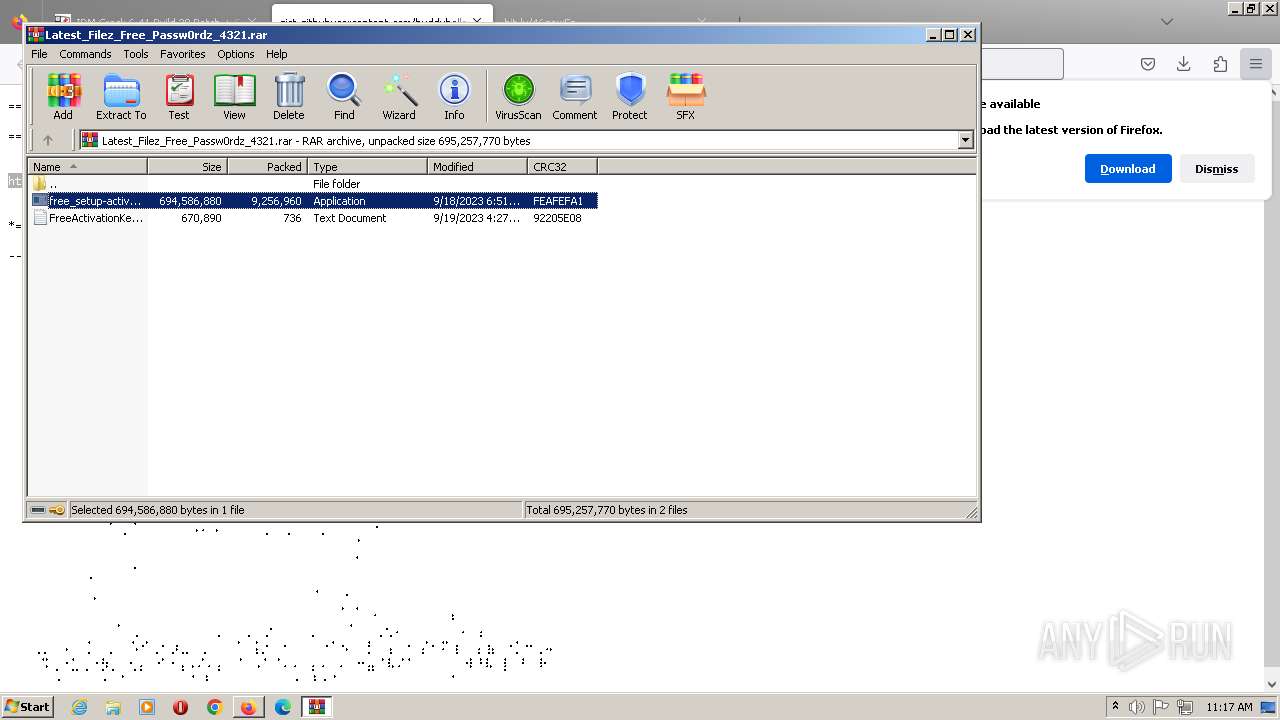
Task: Show archive Info
Action: (454, 97)
